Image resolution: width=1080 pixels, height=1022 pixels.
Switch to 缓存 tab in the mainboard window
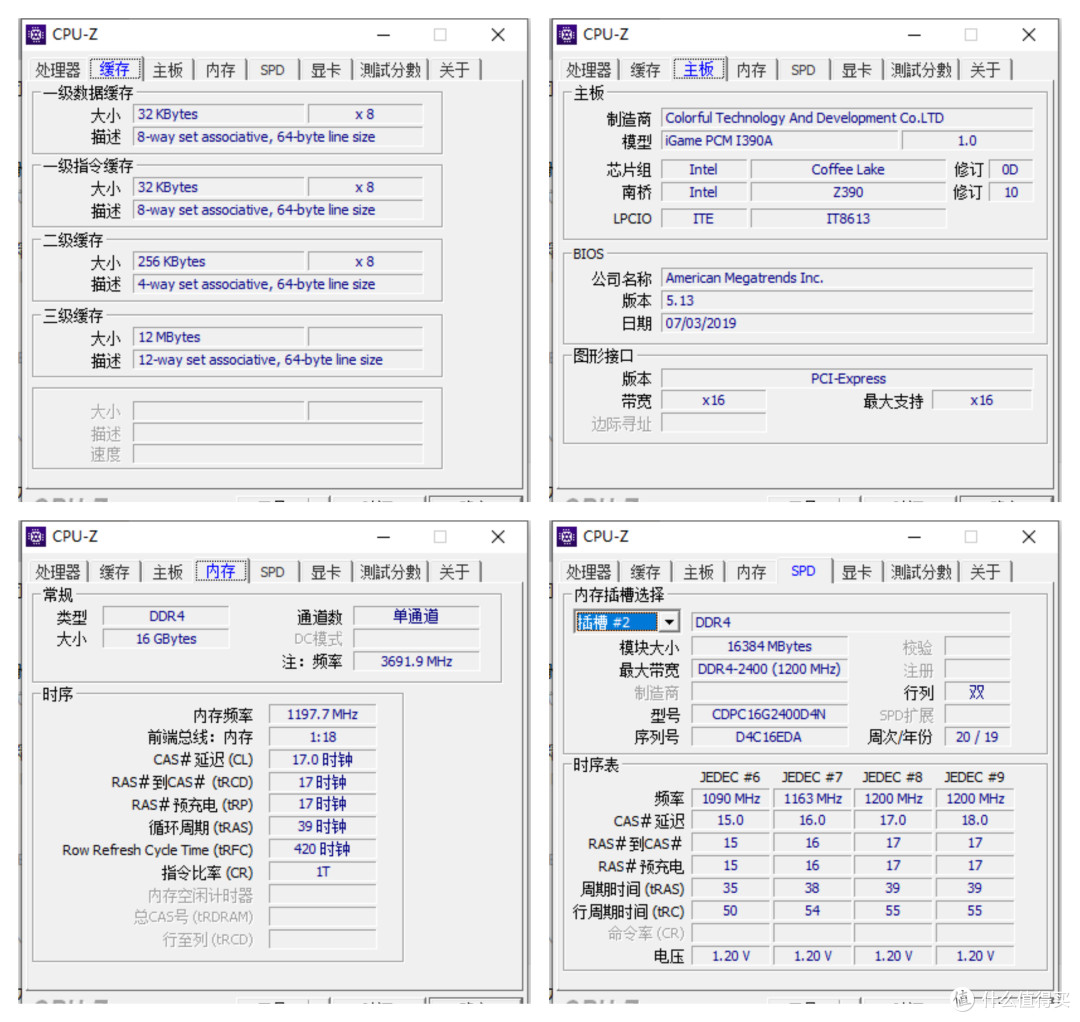coord(645,70)
